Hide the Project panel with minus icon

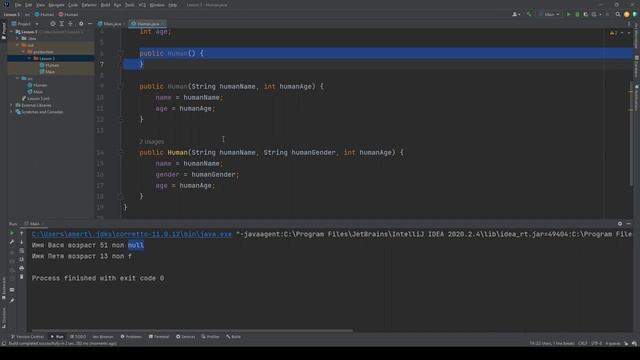point(90,24)
